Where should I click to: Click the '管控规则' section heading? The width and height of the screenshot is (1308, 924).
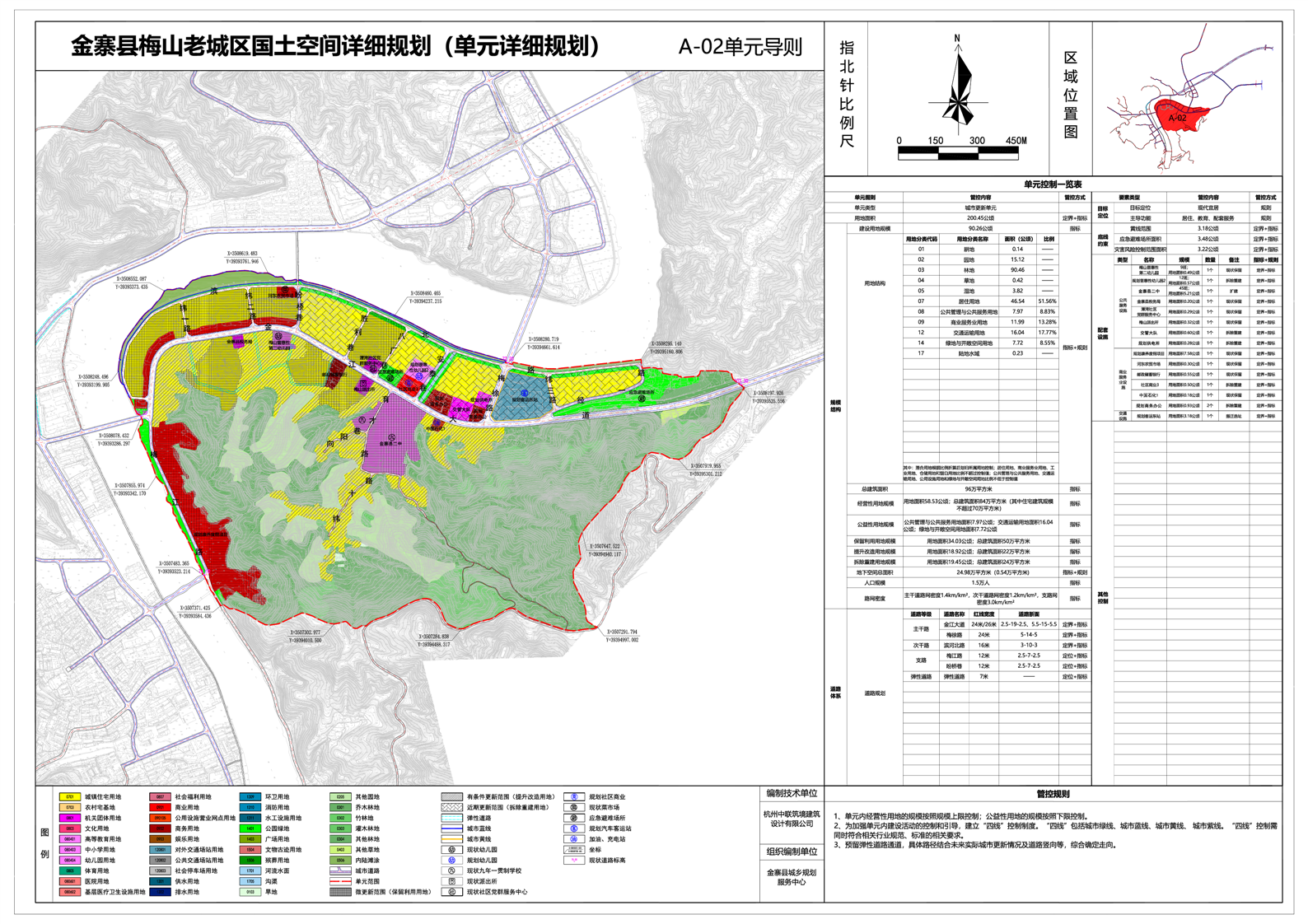tap(1053, 794)
